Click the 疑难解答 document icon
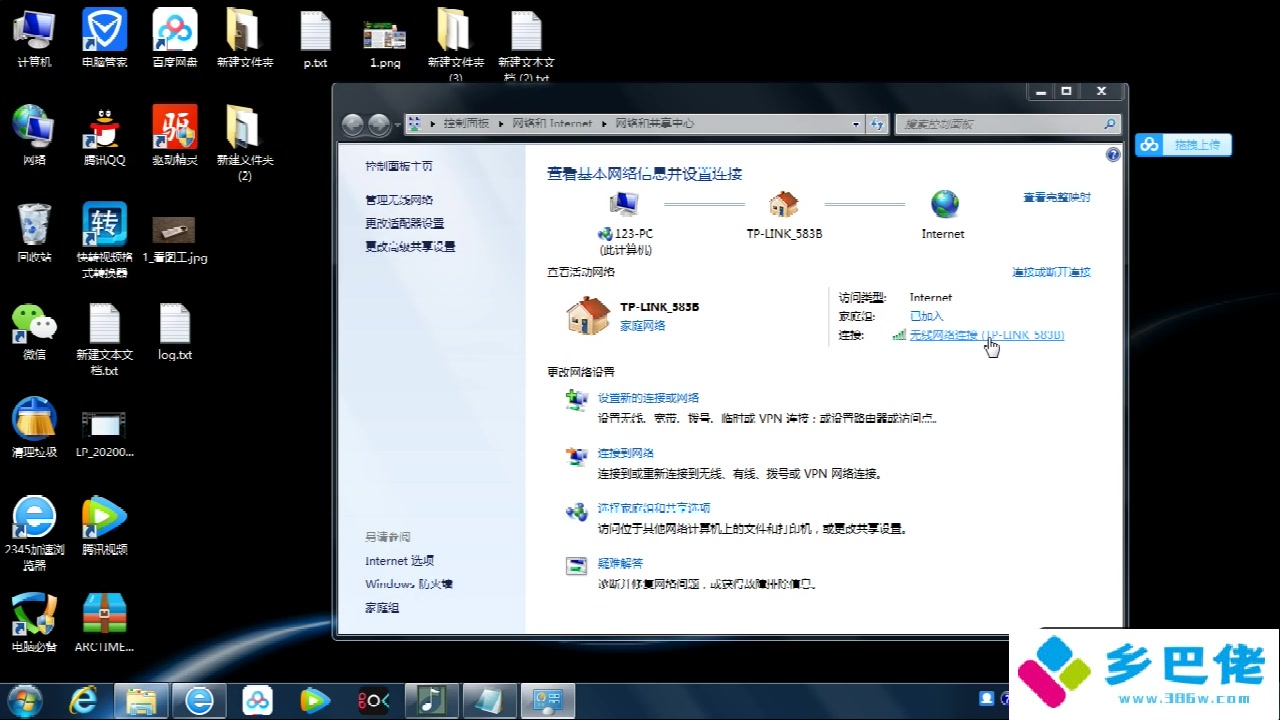This screenshot has width=1280, height=720. click(576, 565)
